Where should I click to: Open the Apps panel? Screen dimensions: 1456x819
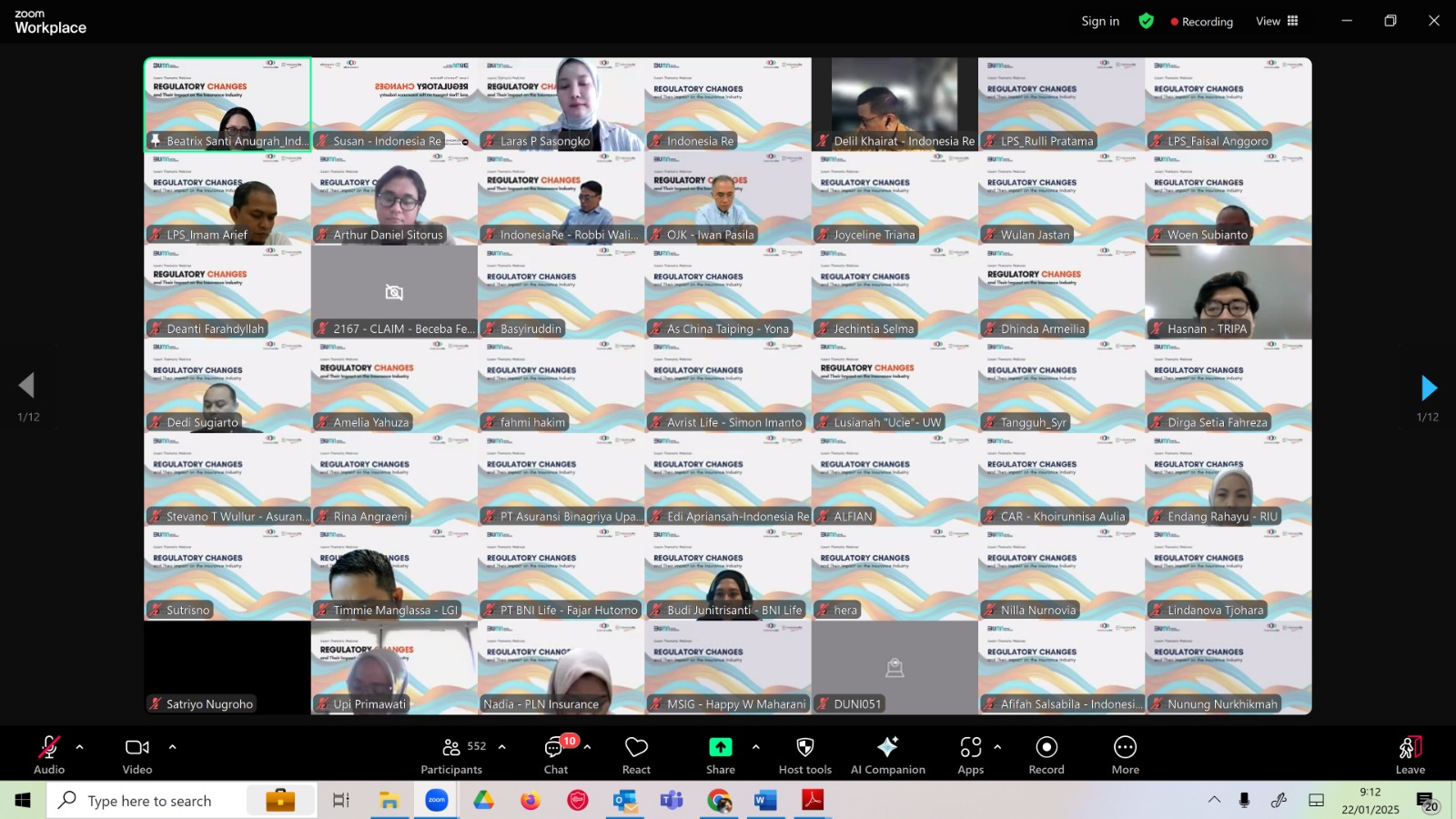(x=971, y=755)
